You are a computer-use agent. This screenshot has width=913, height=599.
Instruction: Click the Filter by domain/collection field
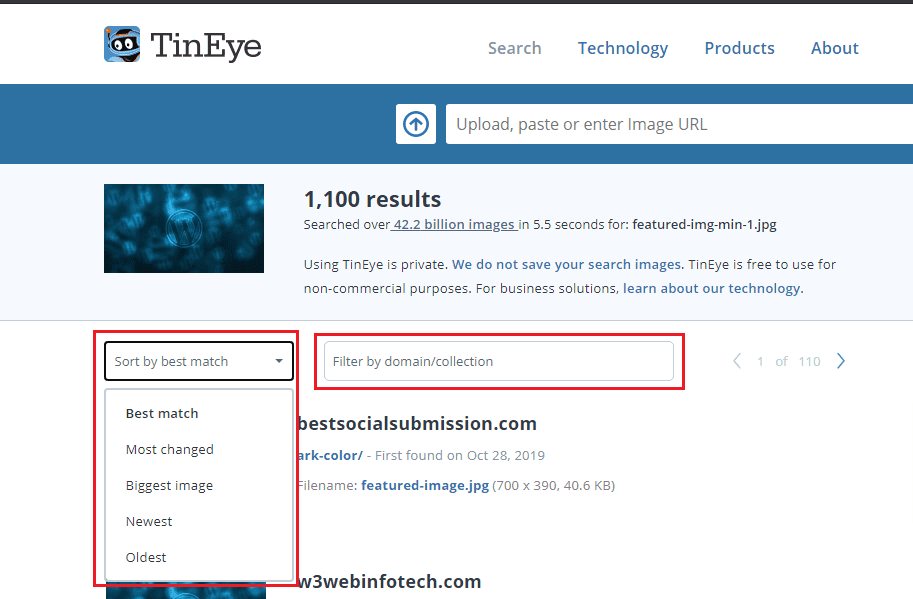[499, 361]
